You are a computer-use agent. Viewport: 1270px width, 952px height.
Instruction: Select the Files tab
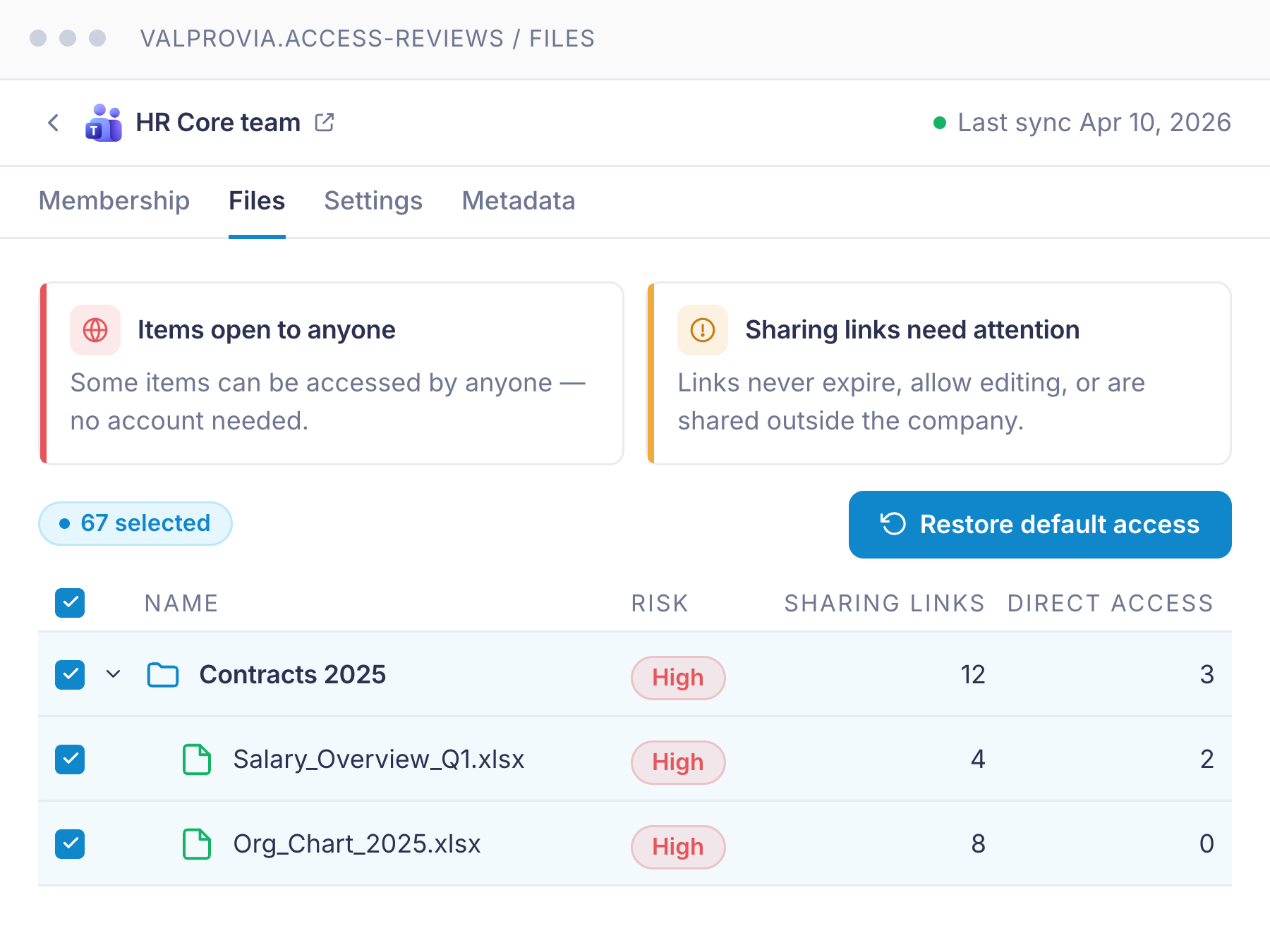click(x=257, y=201)
